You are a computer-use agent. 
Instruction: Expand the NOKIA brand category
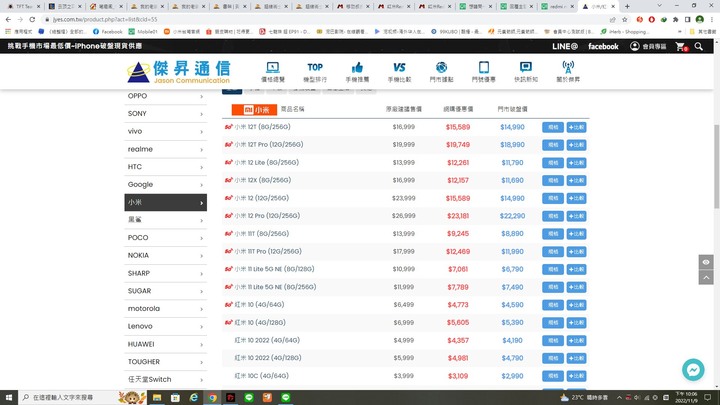[165, 255]
